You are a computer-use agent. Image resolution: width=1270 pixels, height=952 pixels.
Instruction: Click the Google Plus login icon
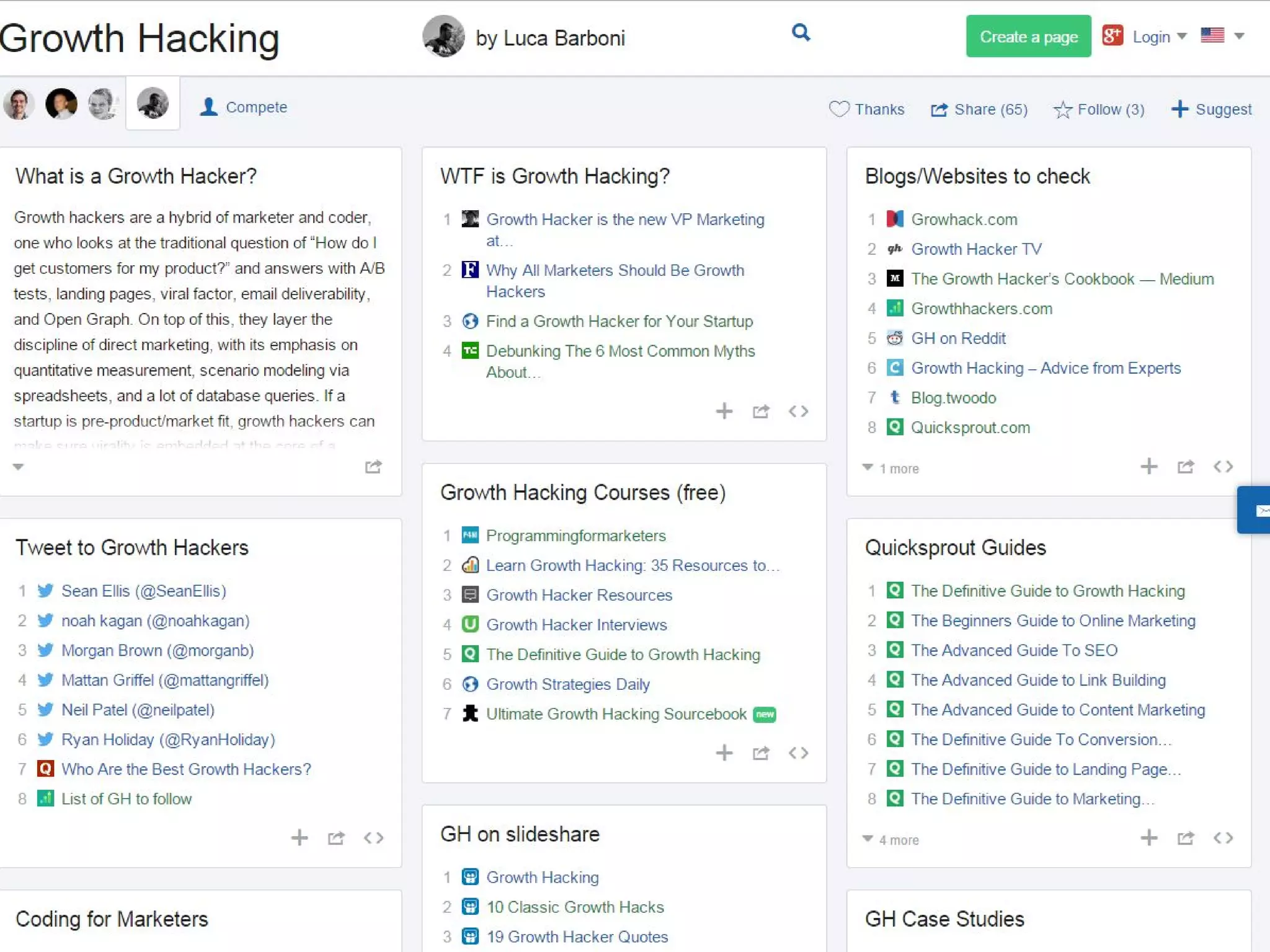pos(1112,36)
